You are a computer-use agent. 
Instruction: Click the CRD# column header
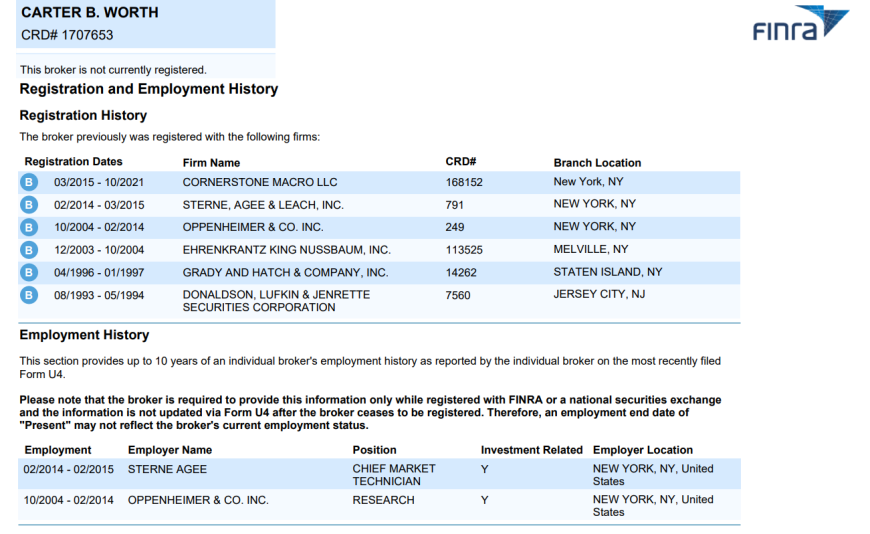point(461,162)
